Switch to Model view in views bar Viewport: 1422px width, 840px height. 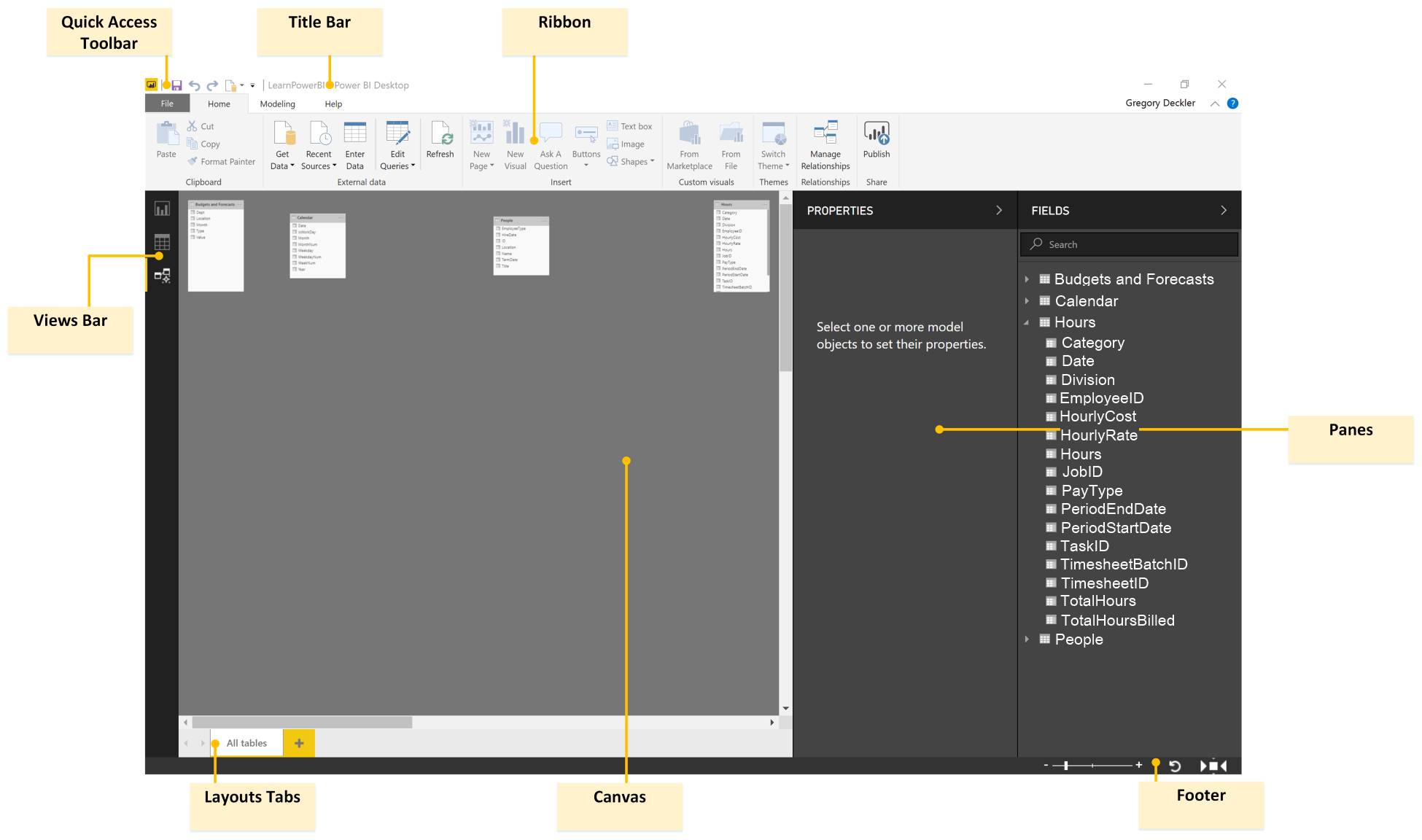tap(162, 276)
